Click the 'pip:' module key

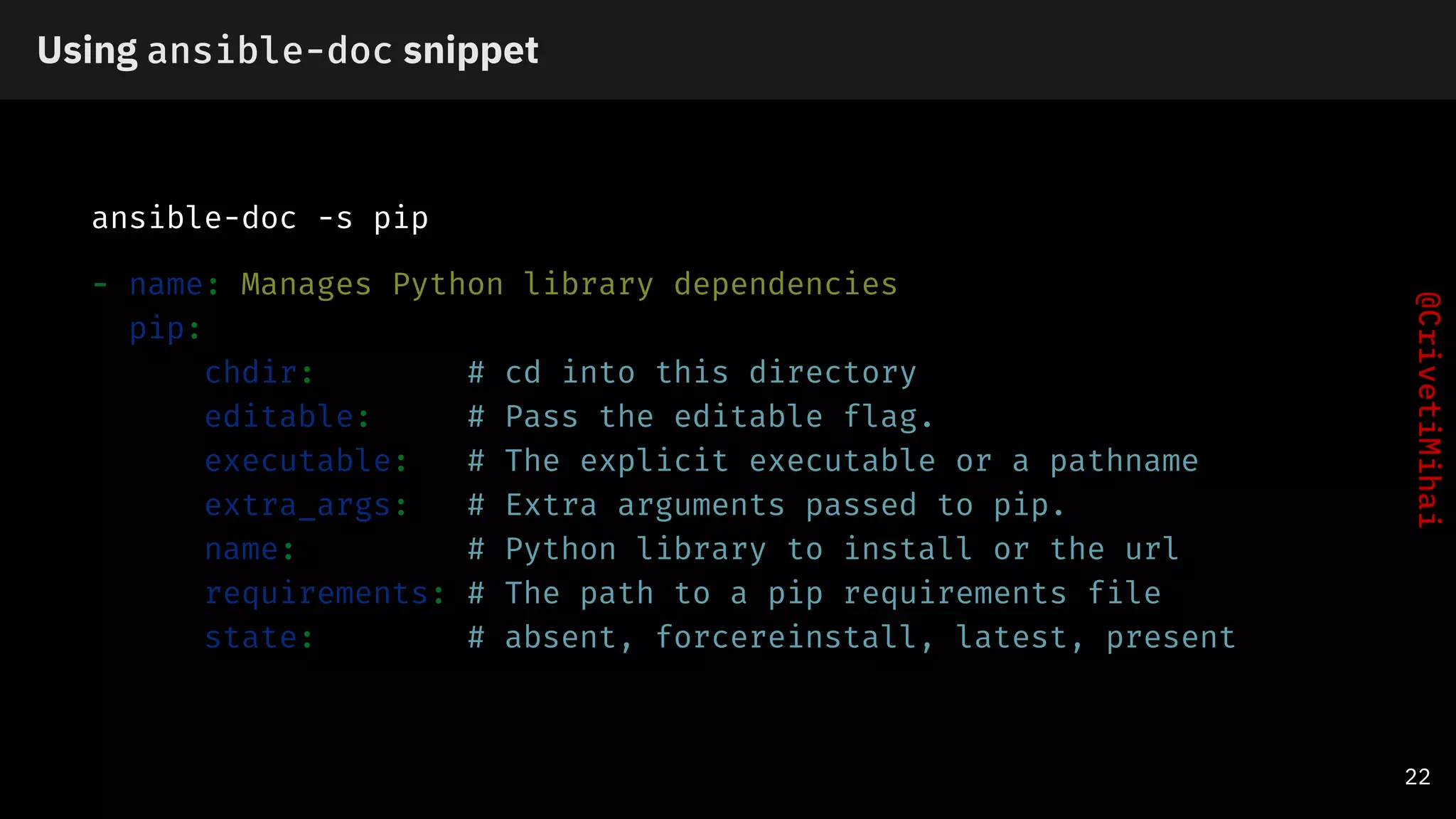[166, 329]
